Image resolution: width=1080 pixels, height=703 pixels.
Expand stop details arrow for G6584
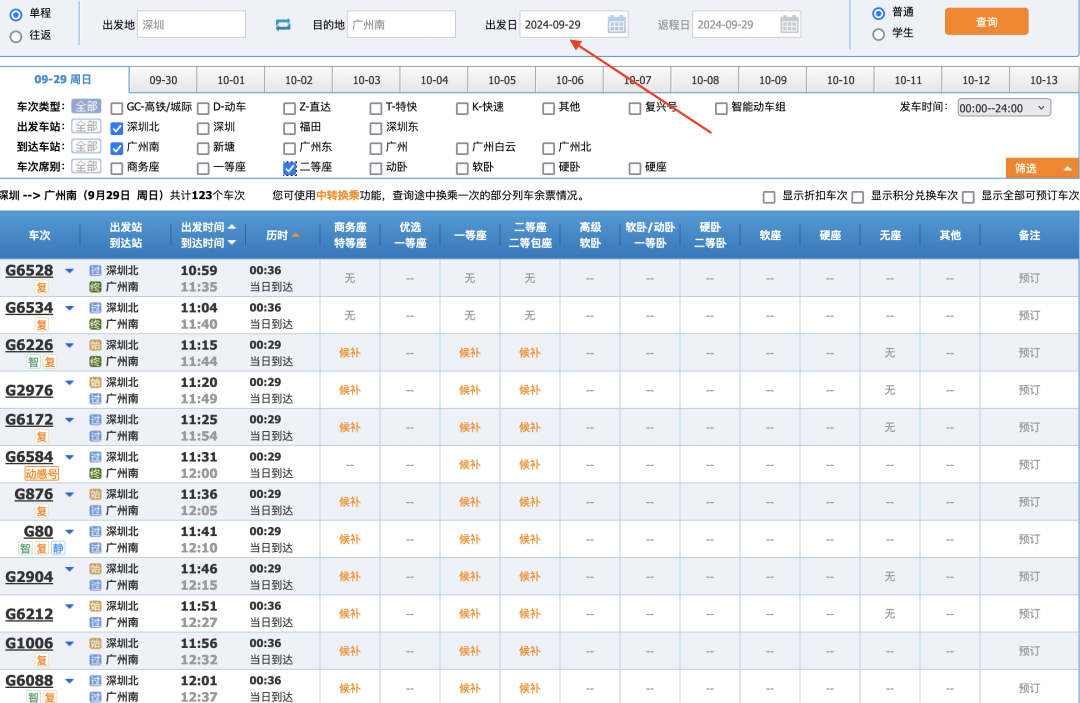(x=70, y=457)
